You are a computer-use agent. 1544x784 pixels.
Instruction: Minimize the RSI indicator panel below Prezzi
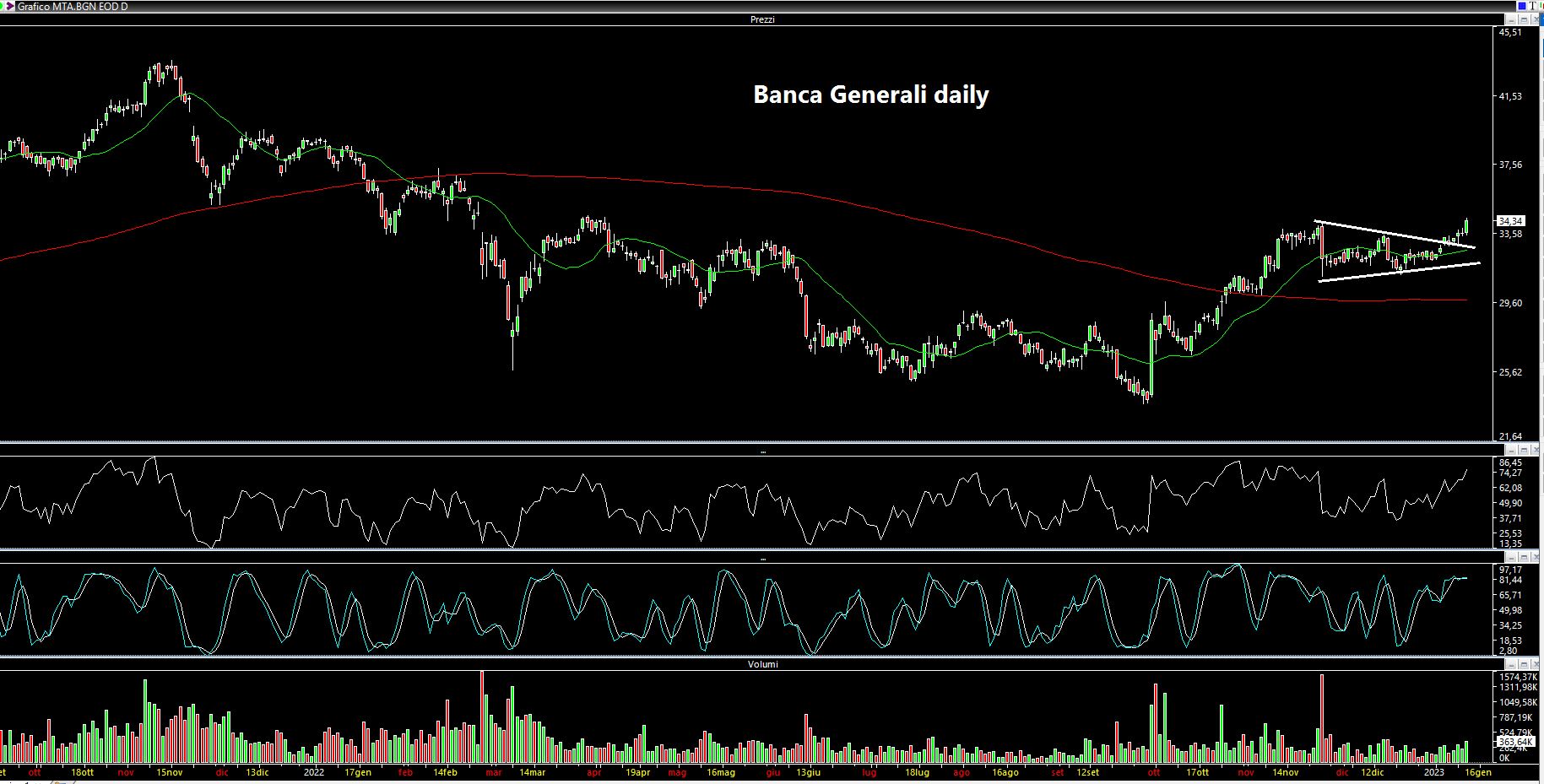coord(1511,451)
